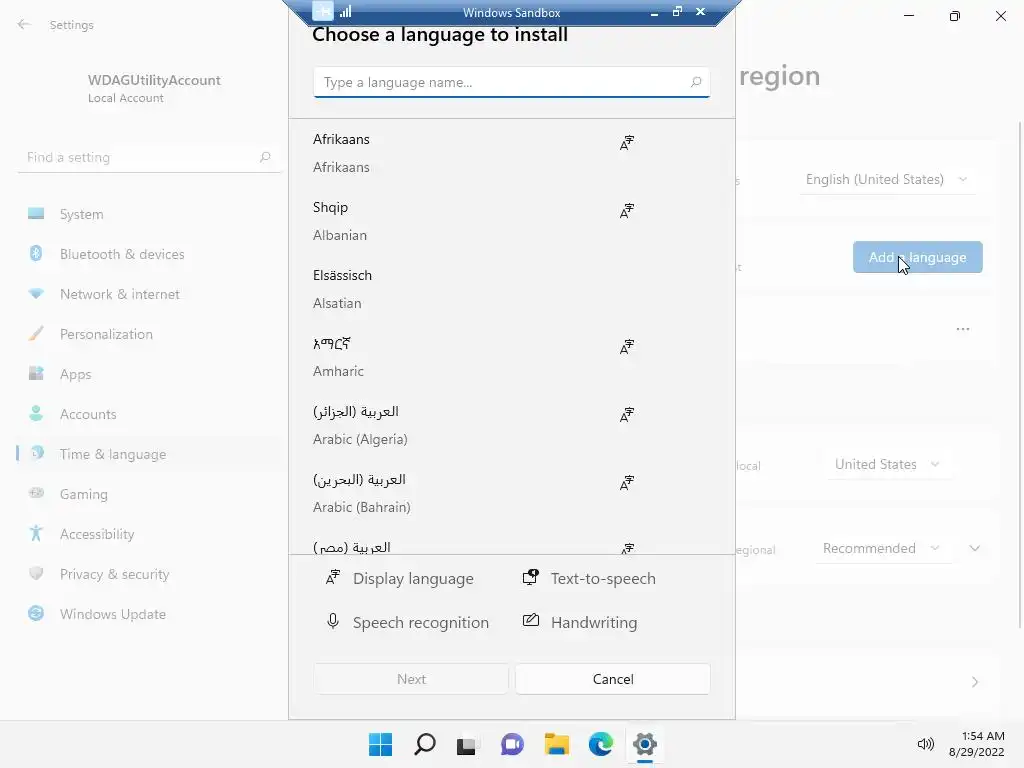Click the display language icon next to Amharic

[627, 347]
